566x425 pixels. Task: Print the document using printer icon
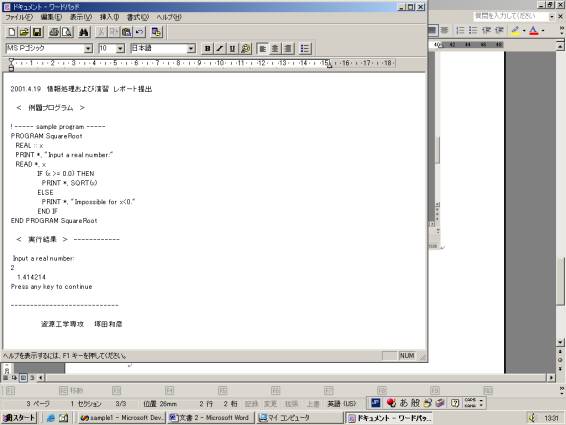(54, 32)
